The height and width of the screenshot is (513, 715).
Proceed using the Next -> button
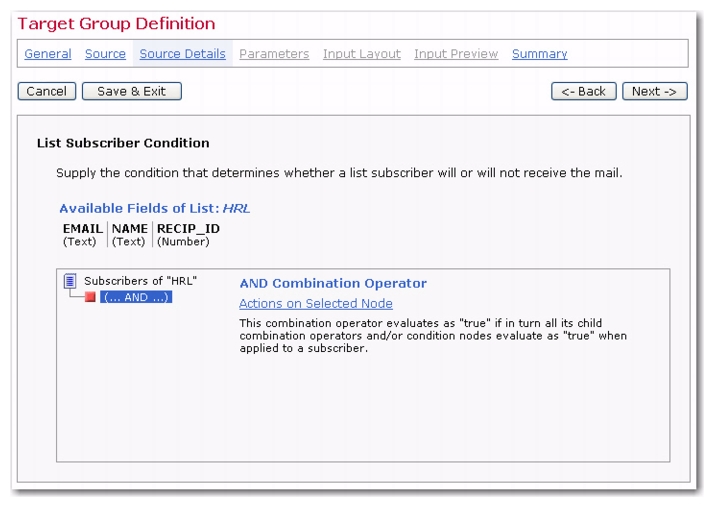(x=654, y=91)
